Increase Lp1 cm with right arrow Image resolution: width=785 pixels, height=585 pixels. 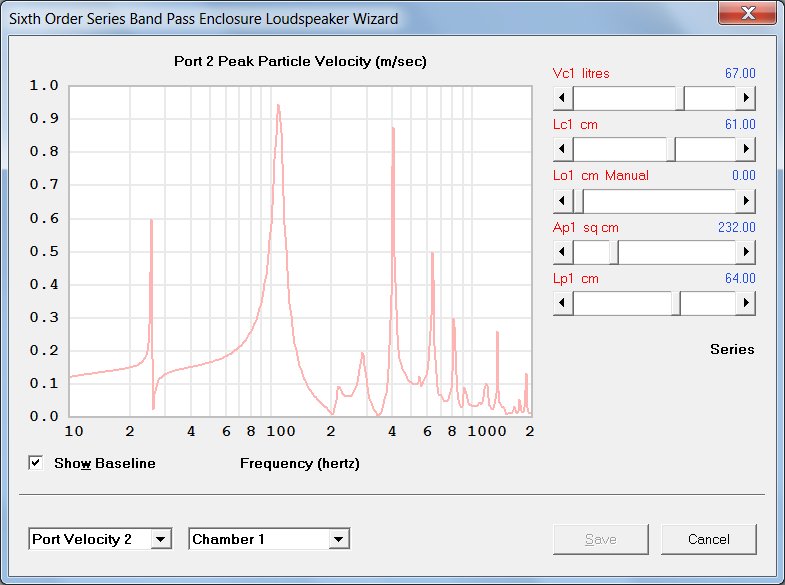[745, 303]
